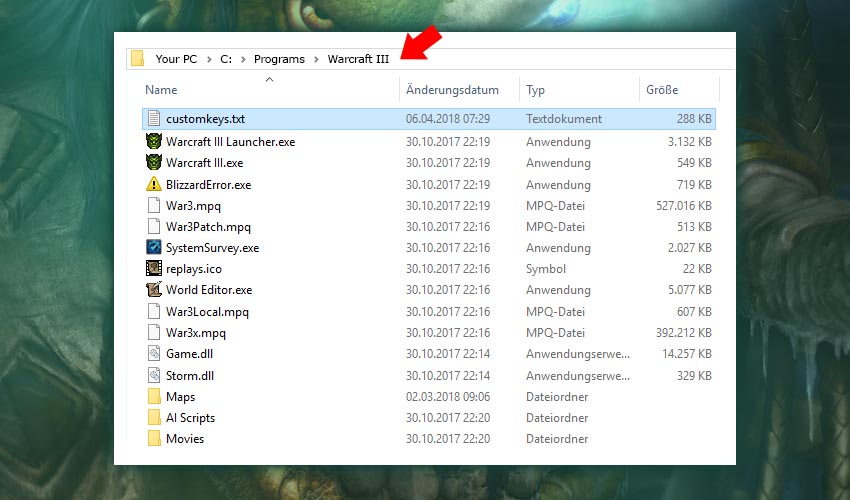This screenshot has width=850, height=500.
Task: Click the War3.mpq blank file icon
Action: (154, 206)
